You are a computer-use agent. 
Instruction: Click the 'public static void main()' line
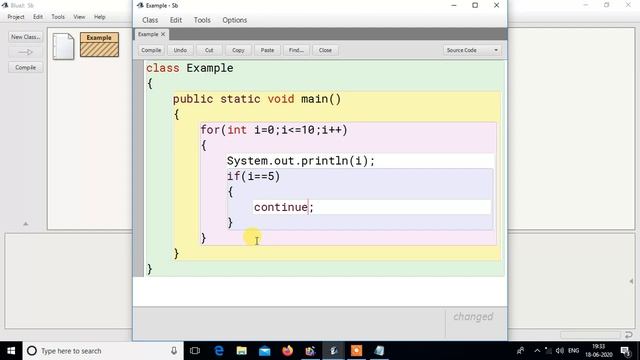[257, 99]
